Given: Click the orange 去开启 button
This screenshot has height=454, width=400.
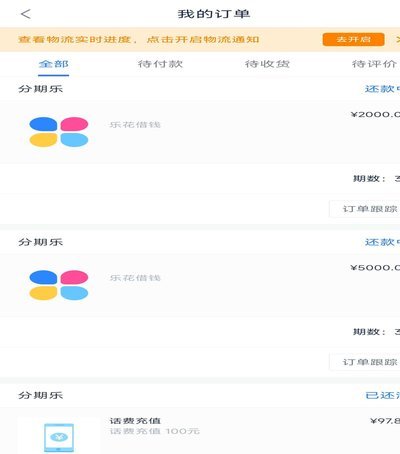Looking at the screenshot, I should click(x=354, y=39).
